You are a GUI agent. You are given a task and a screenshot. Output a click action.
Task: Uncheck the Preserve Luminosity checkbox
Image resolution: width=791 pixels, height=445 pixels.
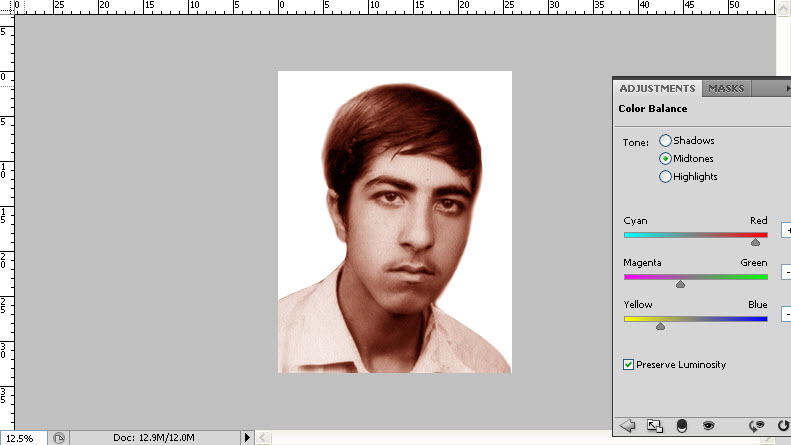[x=628, y=364]
